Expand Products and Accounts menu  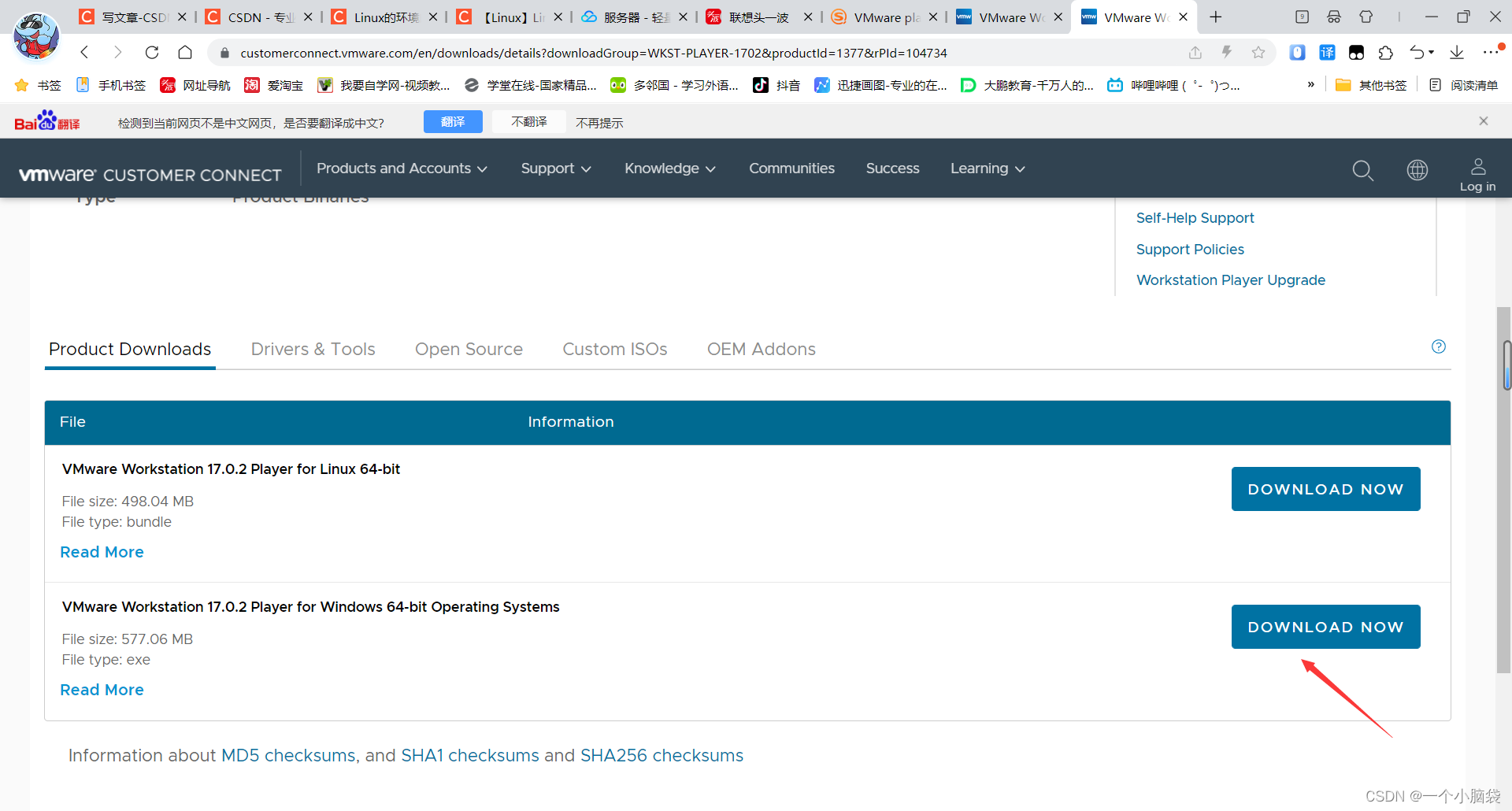(x=402, y=168)
